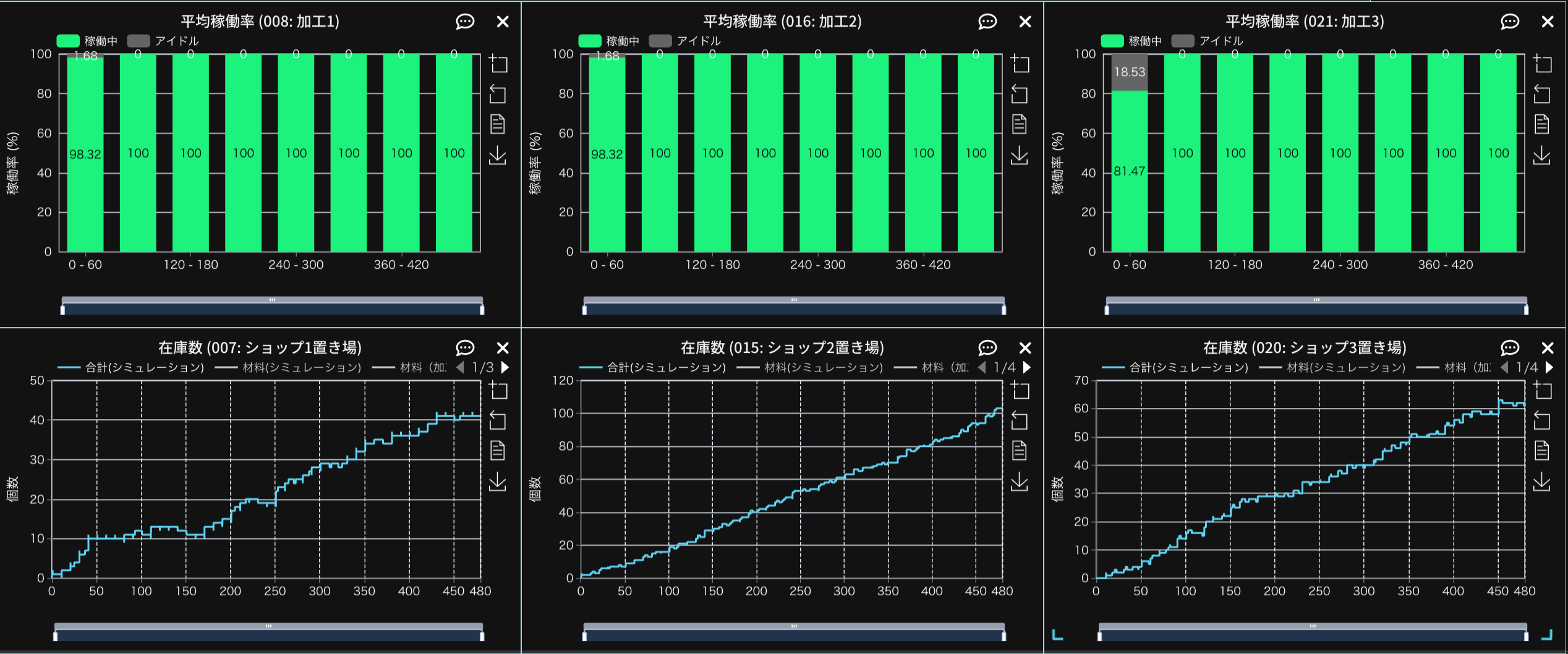
Task: Close the 平均稼働率 (016: 加工2) panel
Action: pyautogui.click(x=1025, y=22)
